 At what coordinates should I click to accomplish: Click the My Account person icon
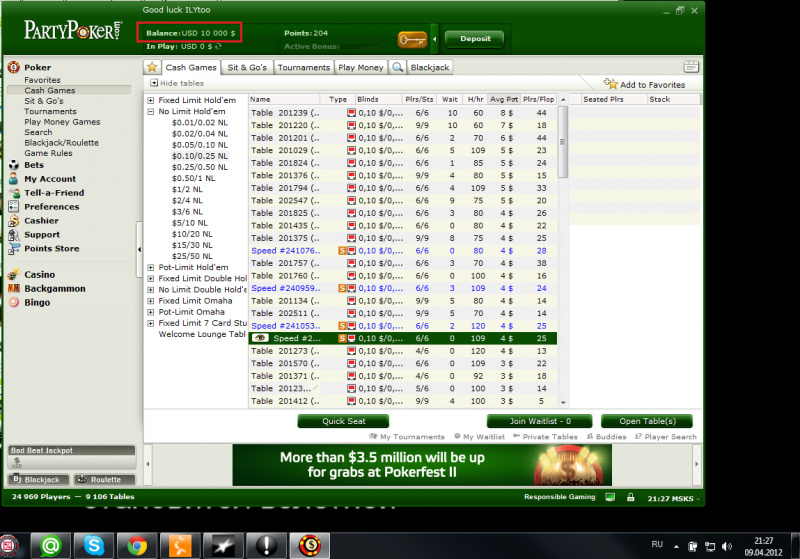tap(14, 179)
